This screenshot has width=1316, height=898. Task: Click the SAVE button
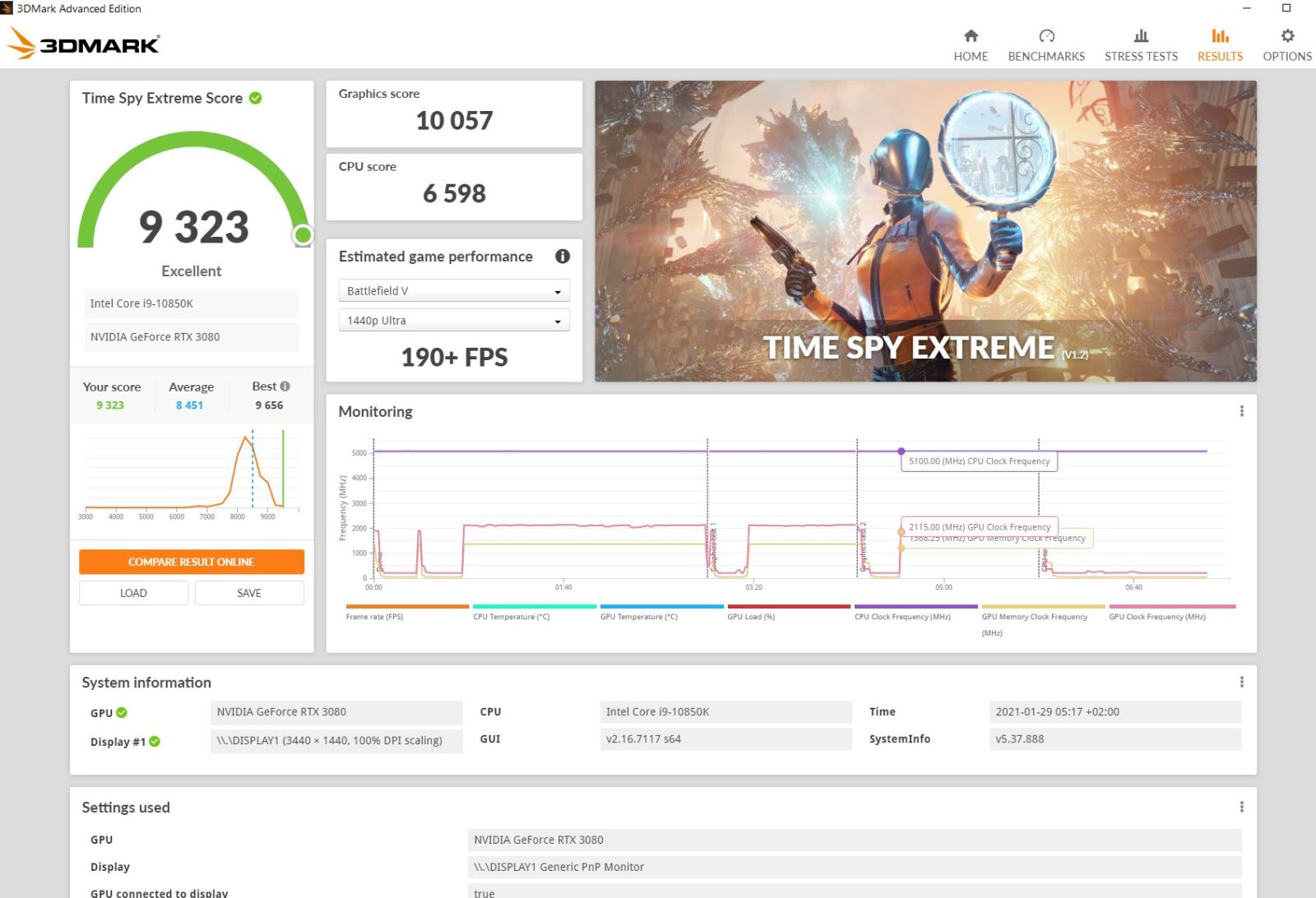[x=249, y=593]
